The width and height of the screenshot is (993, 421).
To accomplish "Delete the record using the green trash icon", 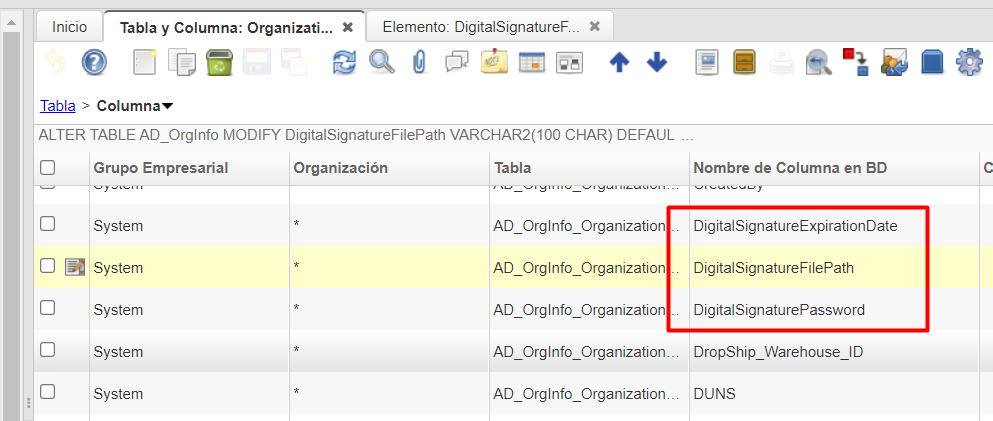I will tap(219, 64).
